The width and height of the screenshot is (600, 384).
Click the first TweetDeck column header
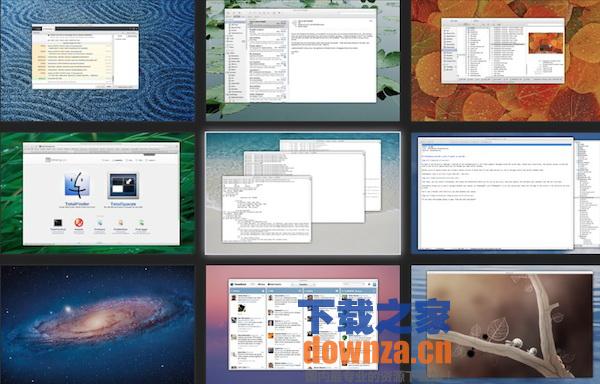click(247, 291)
